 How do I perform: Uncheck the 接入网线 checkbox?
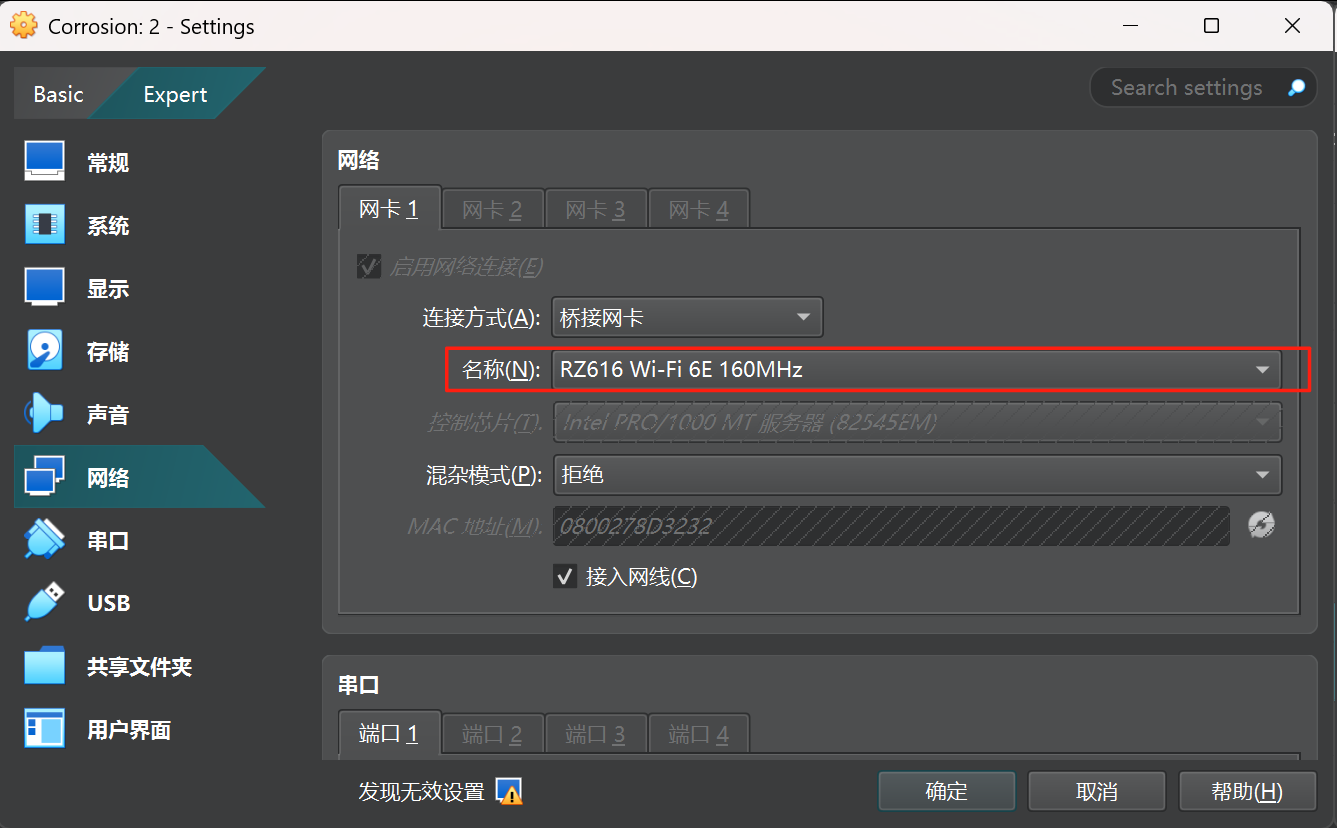tap(565, 576)
